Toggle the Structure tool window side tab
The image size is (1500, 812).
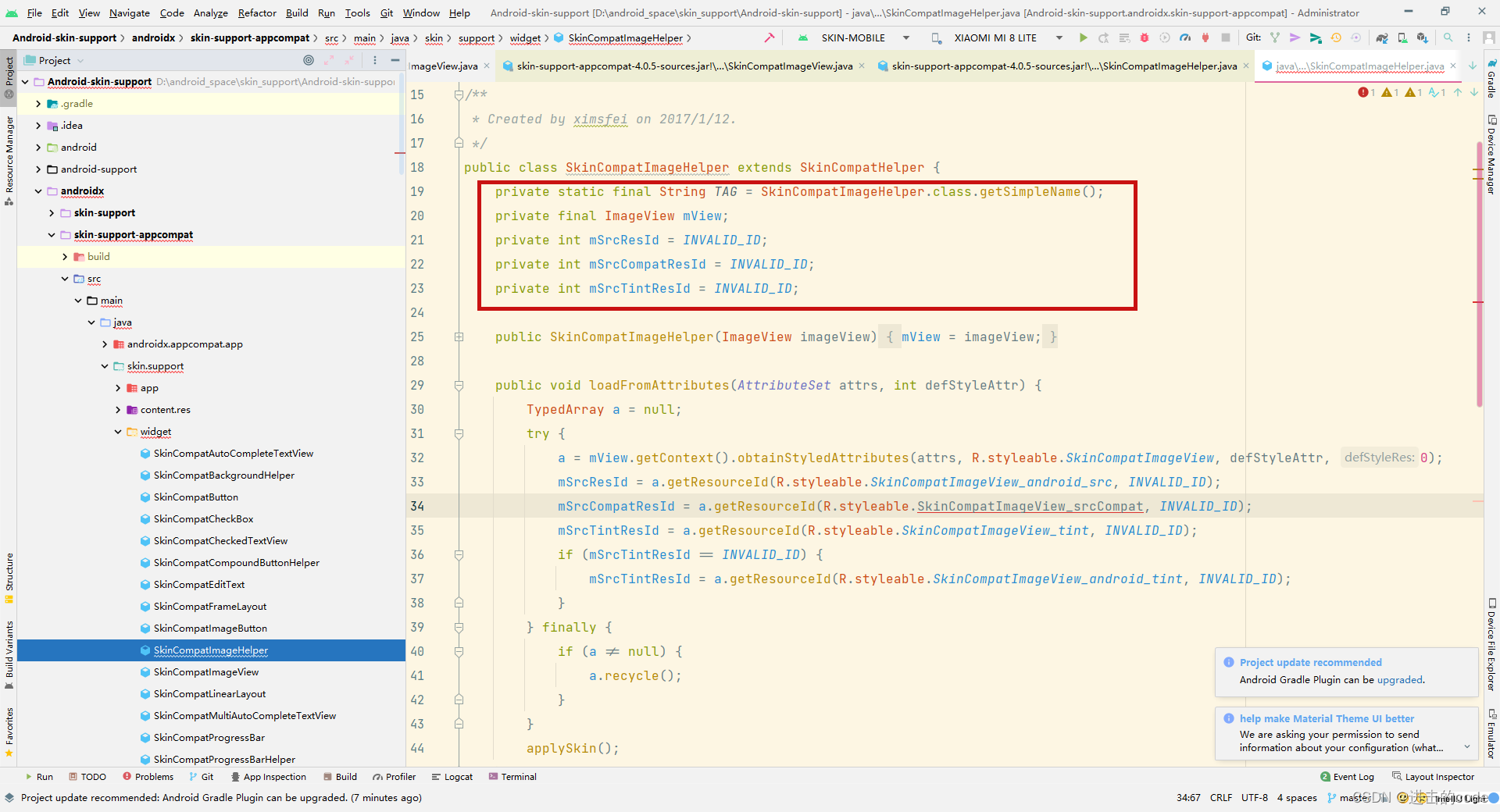point(9,579)
